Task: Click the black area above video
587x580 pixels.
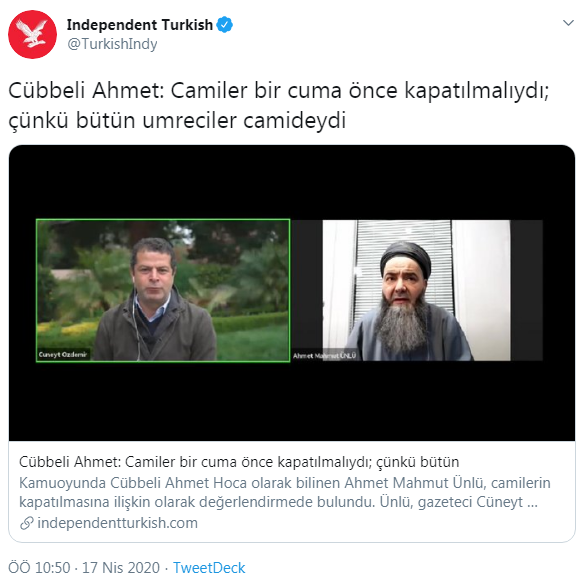Action: click(292, 182)
